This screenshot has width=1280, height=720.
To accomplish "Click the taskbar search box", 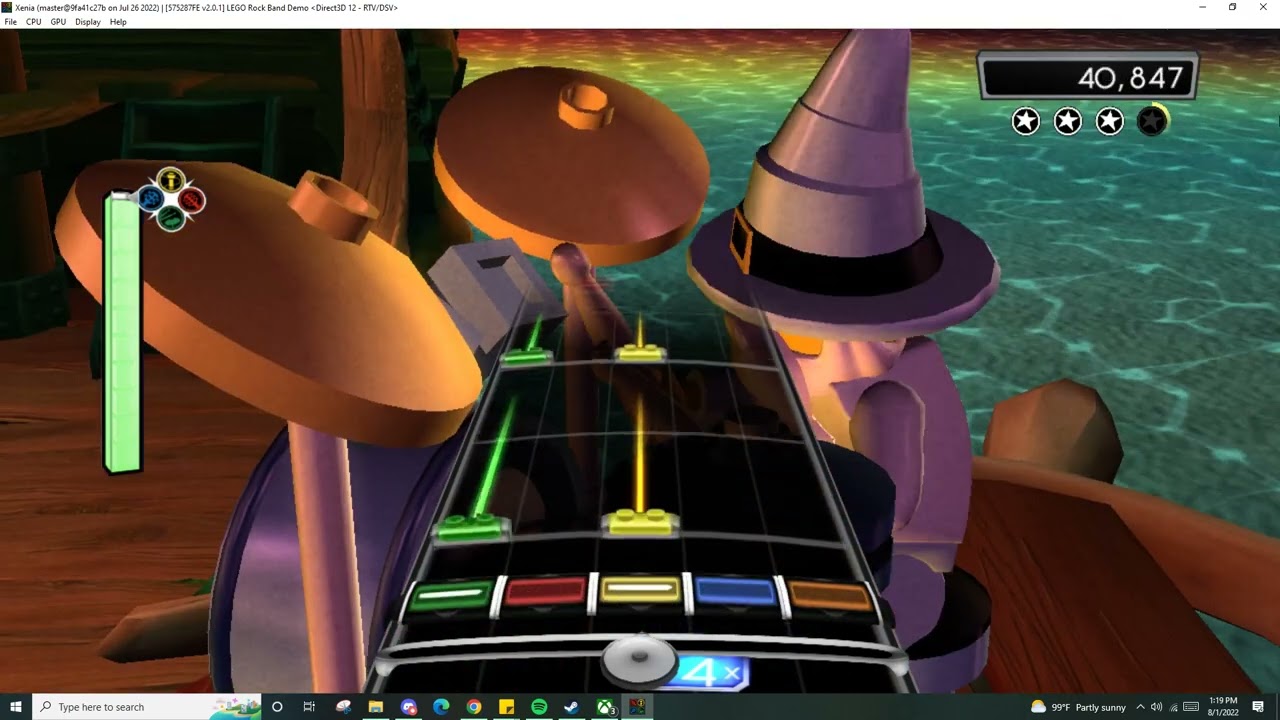I will click(x=147, y=707).
